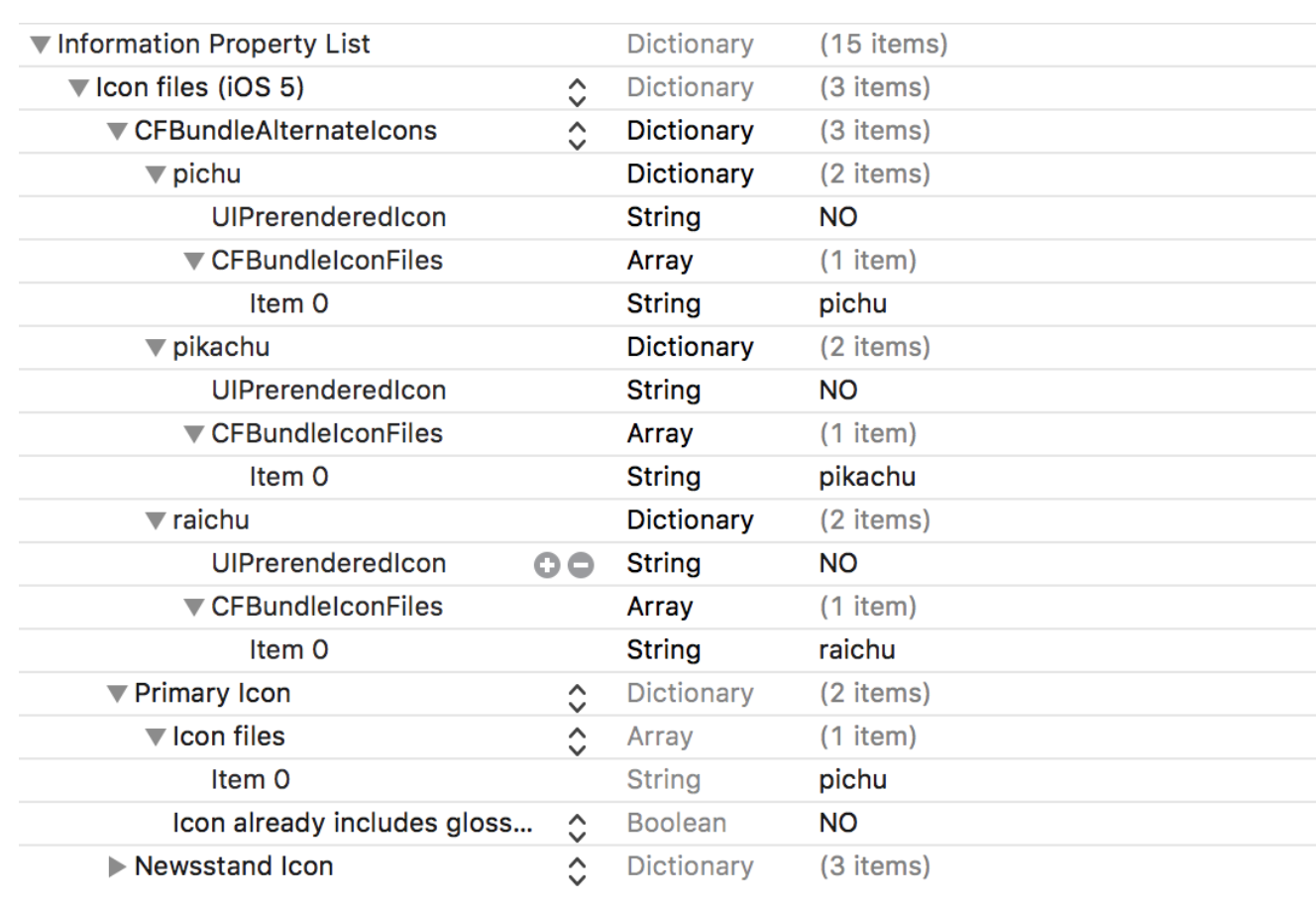The height and width of the screenshot is (910, 1316).
Task: Collapse the Primary Icon dictionary
Action: point(117,694)
